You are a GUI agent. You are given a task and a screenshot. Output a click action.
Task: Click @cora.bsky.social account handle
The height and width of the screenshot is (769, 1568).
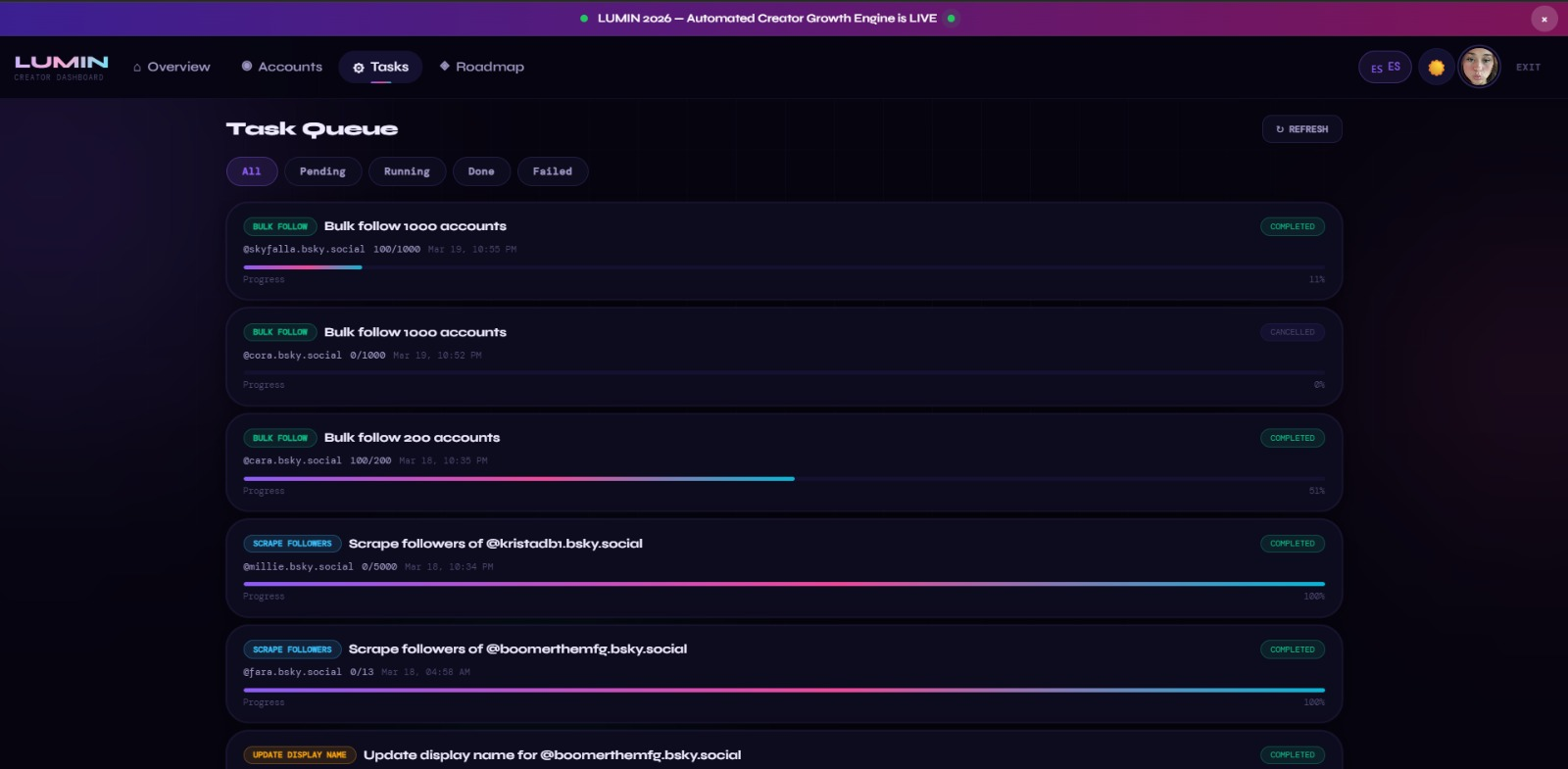[292, 356]
